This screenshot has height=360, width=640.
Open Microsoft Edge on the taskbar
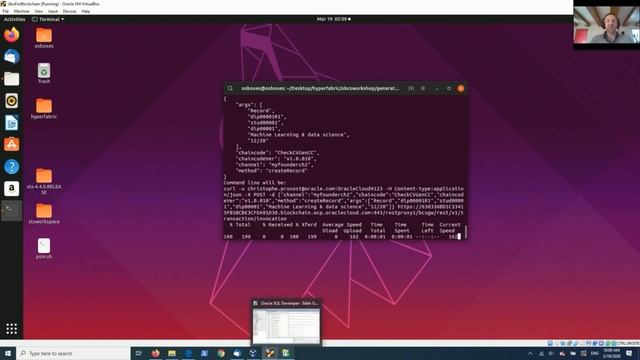click(188, 353)
